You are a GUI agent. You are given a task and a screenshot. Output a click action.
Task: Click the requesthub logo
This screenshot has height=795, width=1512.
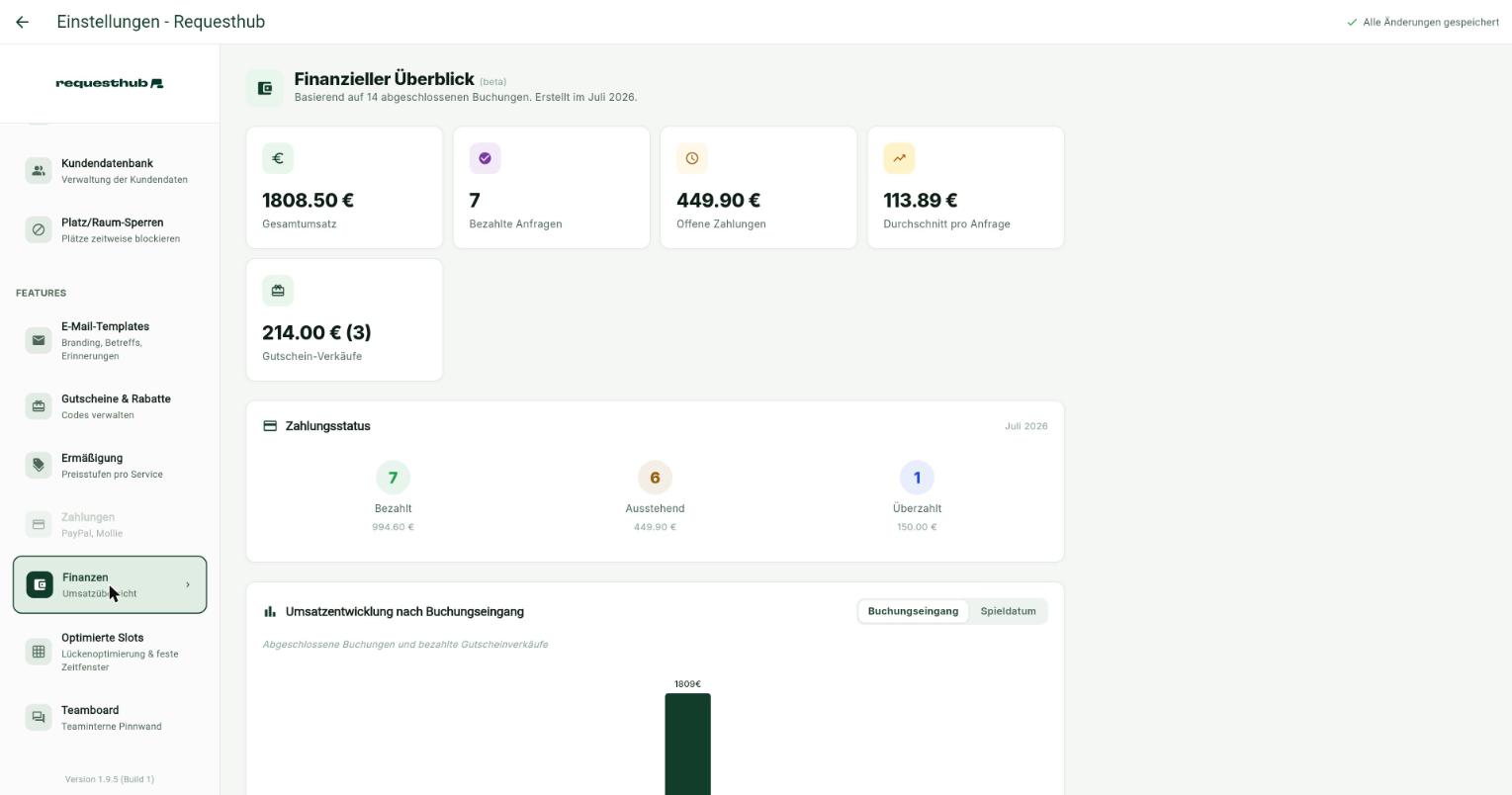110,83
